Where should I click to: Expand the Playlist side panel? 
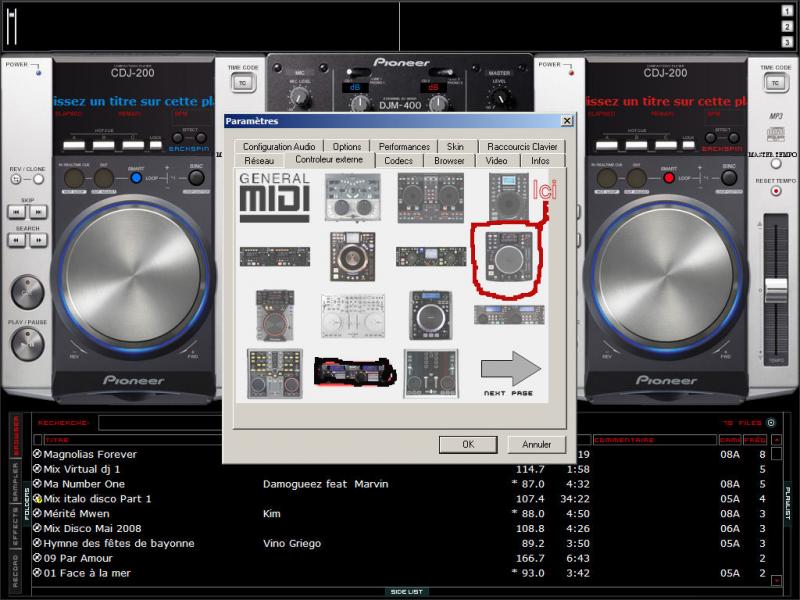pyautogui.click(x=787, y=500)
